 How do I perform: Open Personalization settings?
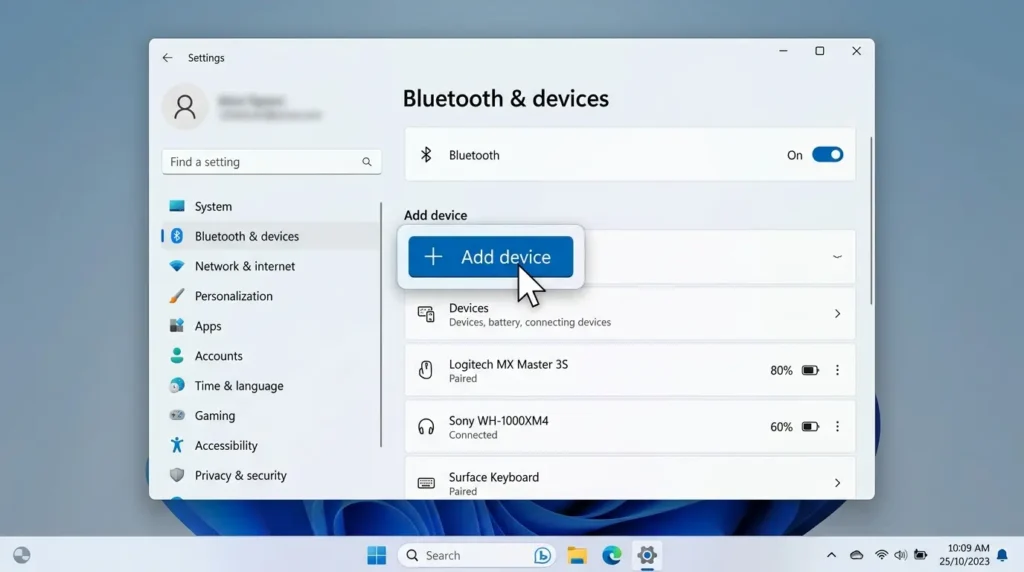click(270, 296)
